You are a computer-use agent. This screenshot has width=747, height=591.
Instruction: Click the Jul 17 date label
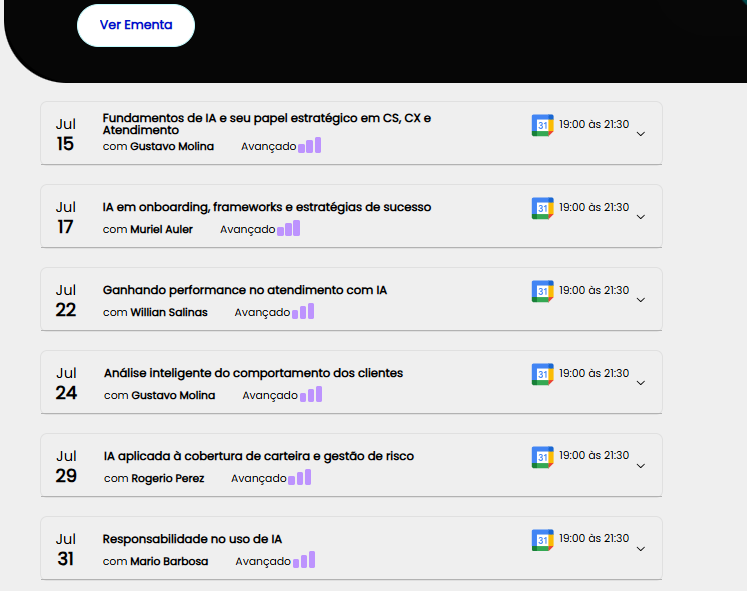pos(65,218)
